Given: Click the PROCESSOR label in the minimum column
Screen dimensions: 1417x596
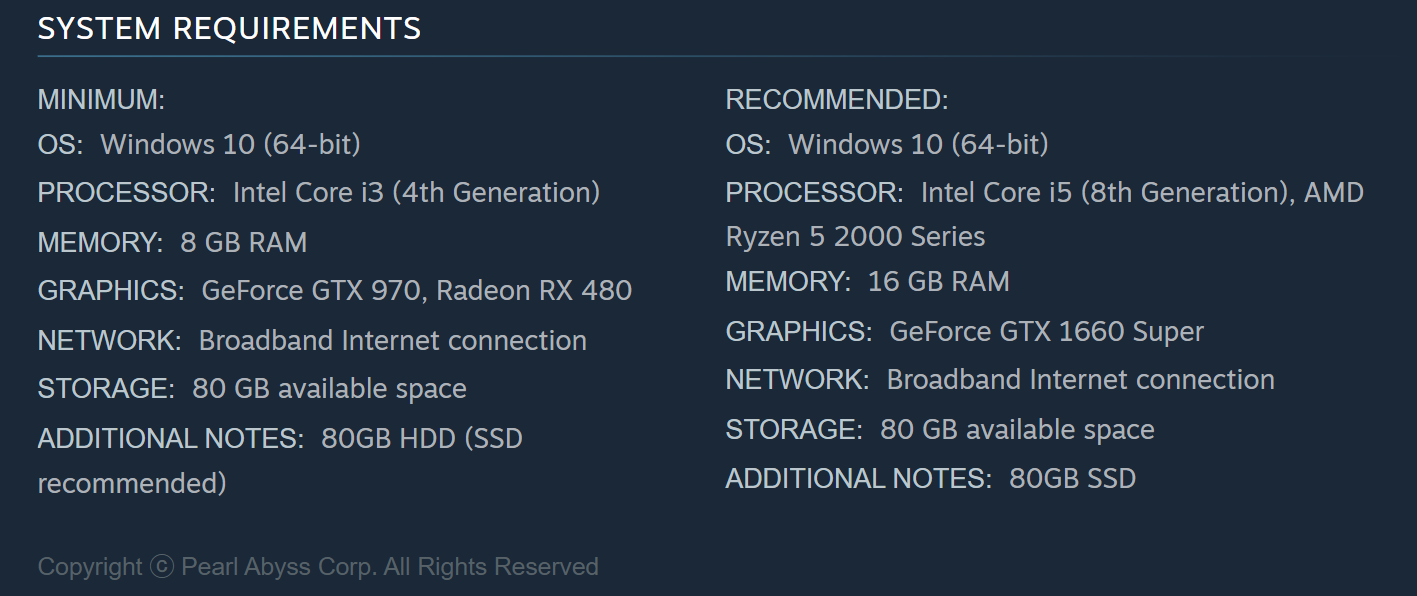Looking at the screenshot, I should [x=126, y=192].
